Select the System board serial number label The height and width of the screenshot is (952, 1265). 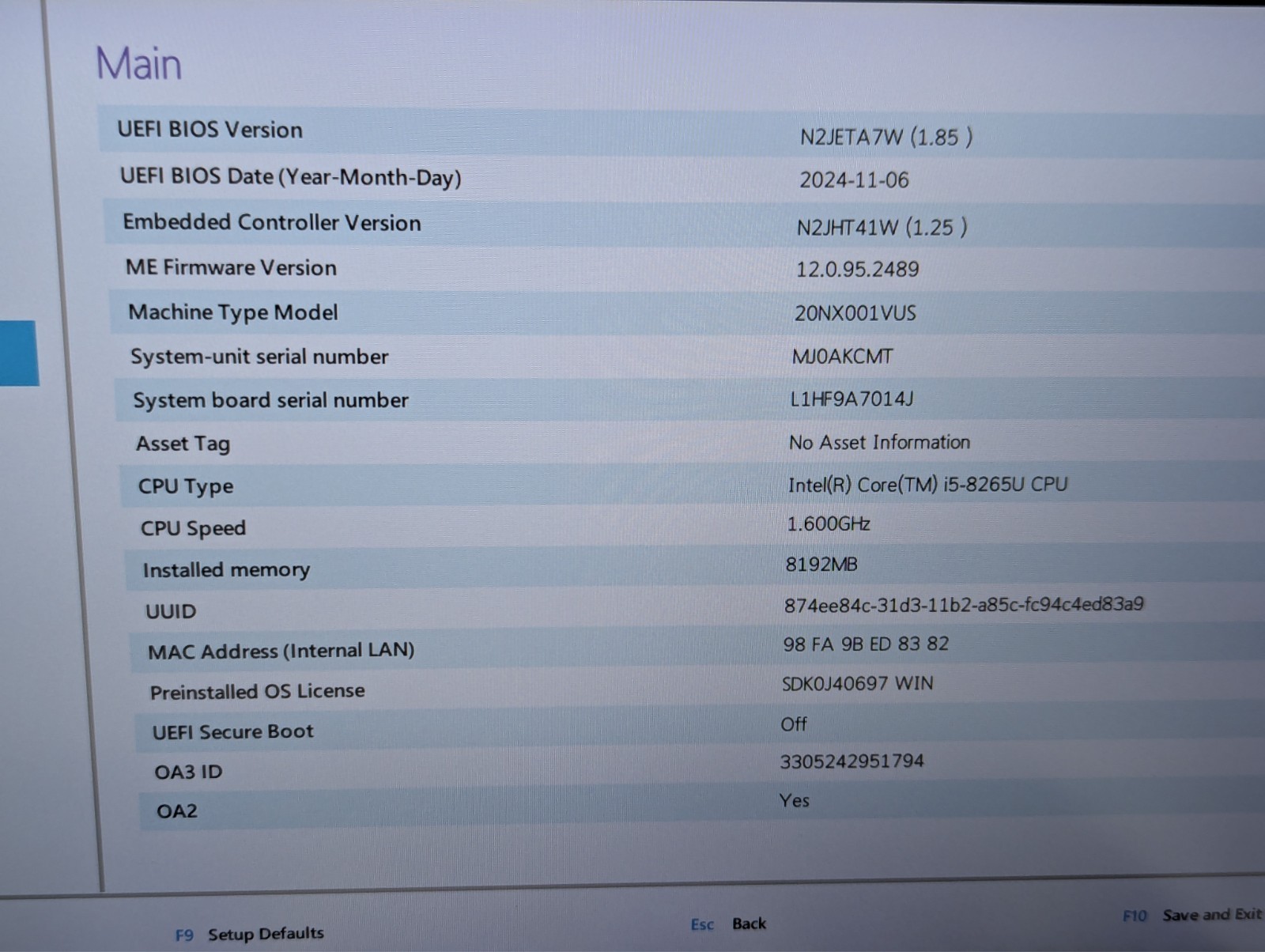[x=271, y=400]
